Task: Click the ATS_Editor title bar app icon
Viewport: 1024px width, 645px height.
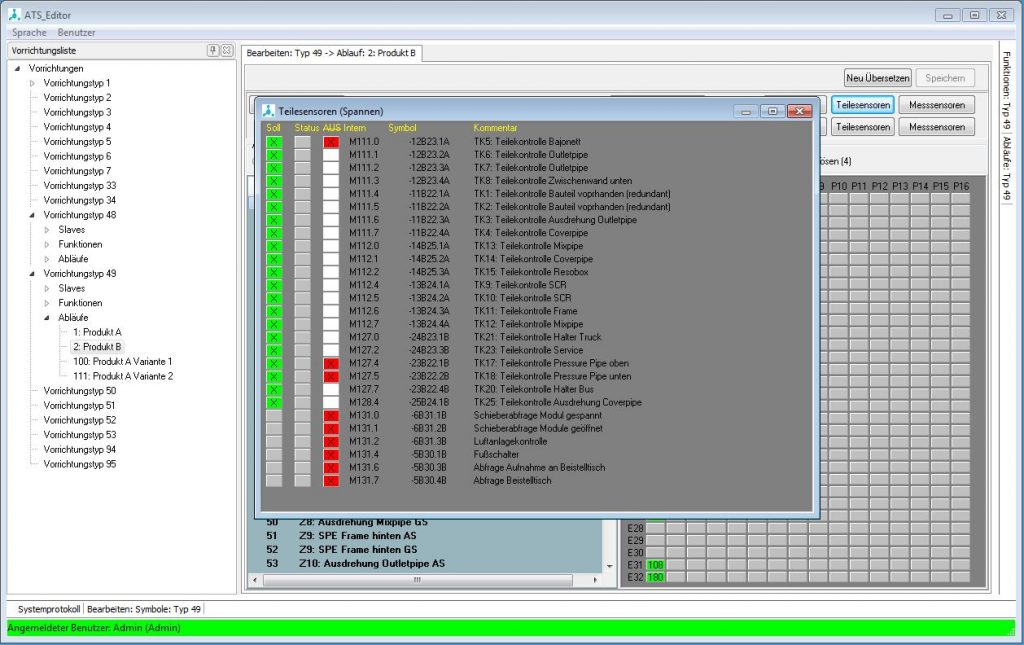Action: click(13, 15)
